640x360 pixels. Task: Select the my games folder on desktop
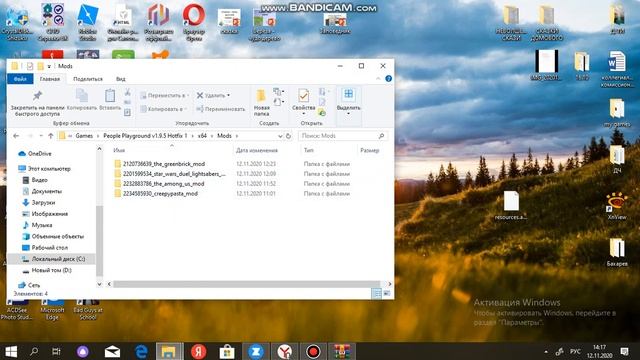pyautogui.click(x=617, y=113)
